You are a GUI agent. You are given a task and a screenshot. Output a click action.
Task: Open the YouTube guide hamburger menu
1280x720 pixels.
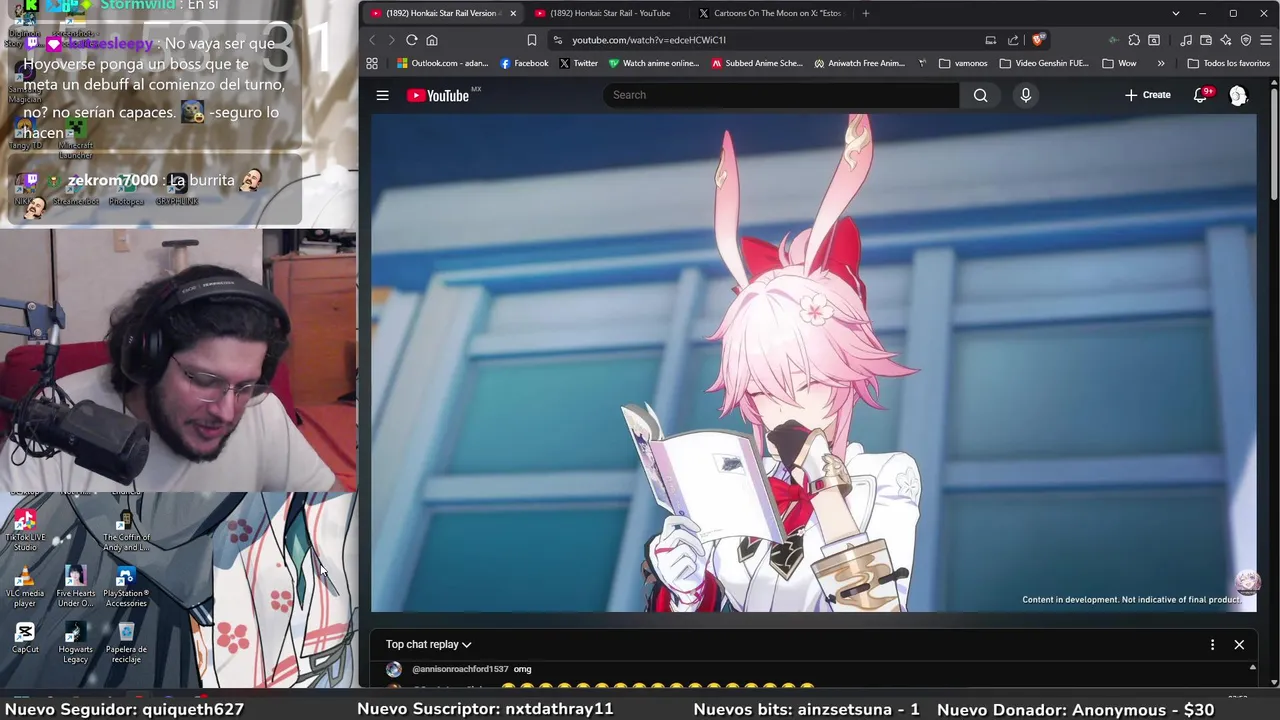pos(382,95)
